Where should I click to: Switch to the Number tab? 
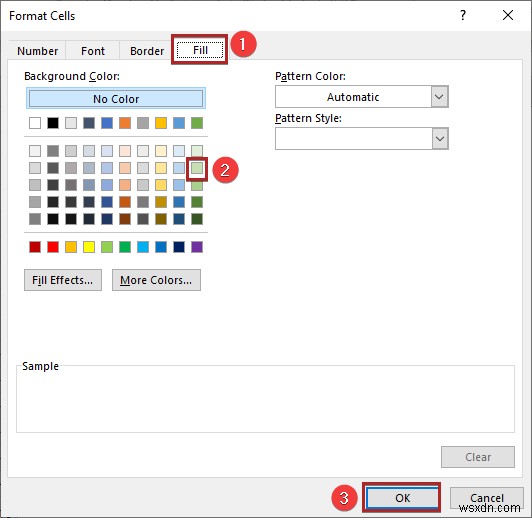pyautogui.click(x=37, y=51)
